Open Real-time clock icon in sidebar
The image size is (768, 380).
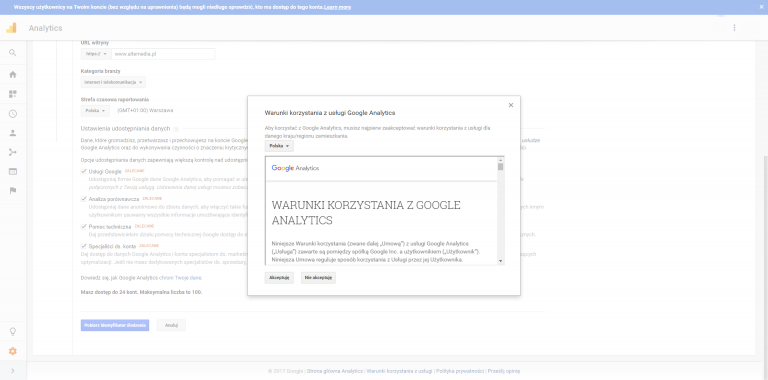click(13, 114)
